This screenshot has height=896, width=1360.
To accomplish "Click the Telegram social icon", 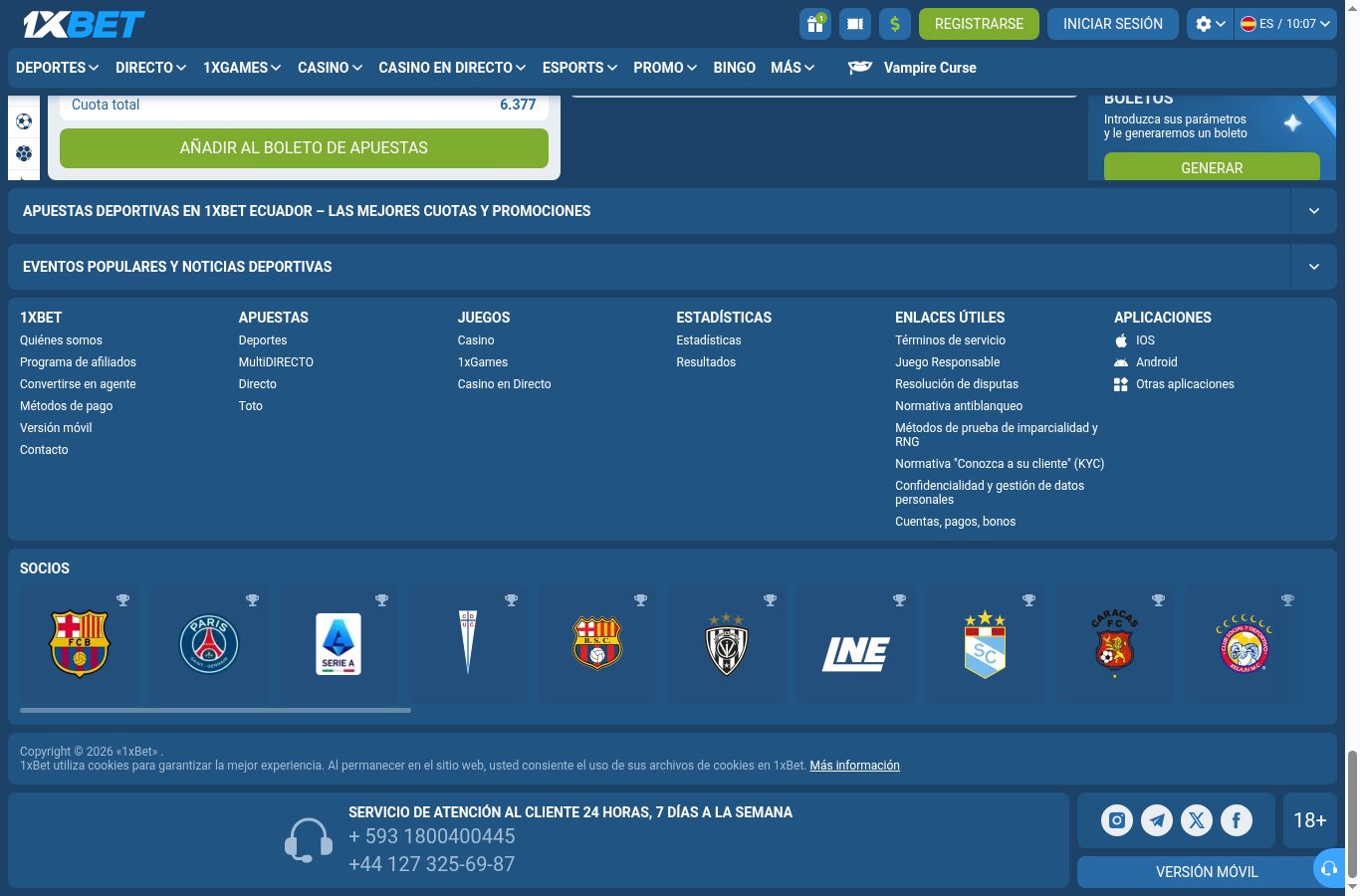I will pyautogui.click(x=1157, y=820).
